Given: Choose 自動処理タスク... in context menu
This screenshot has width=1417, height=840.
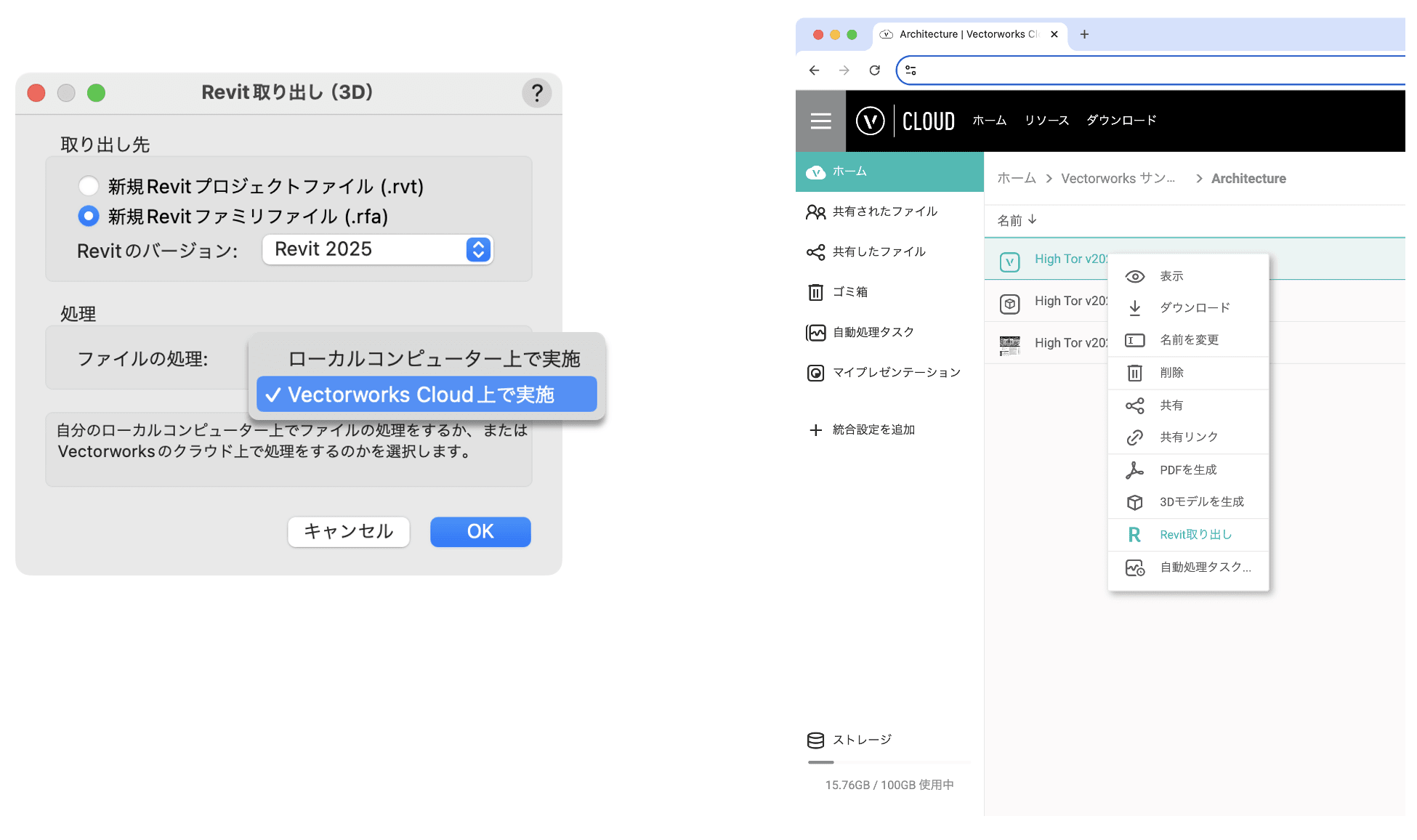Looking at the screenshot, I should pyautogui.click(x=1188, y=568).
